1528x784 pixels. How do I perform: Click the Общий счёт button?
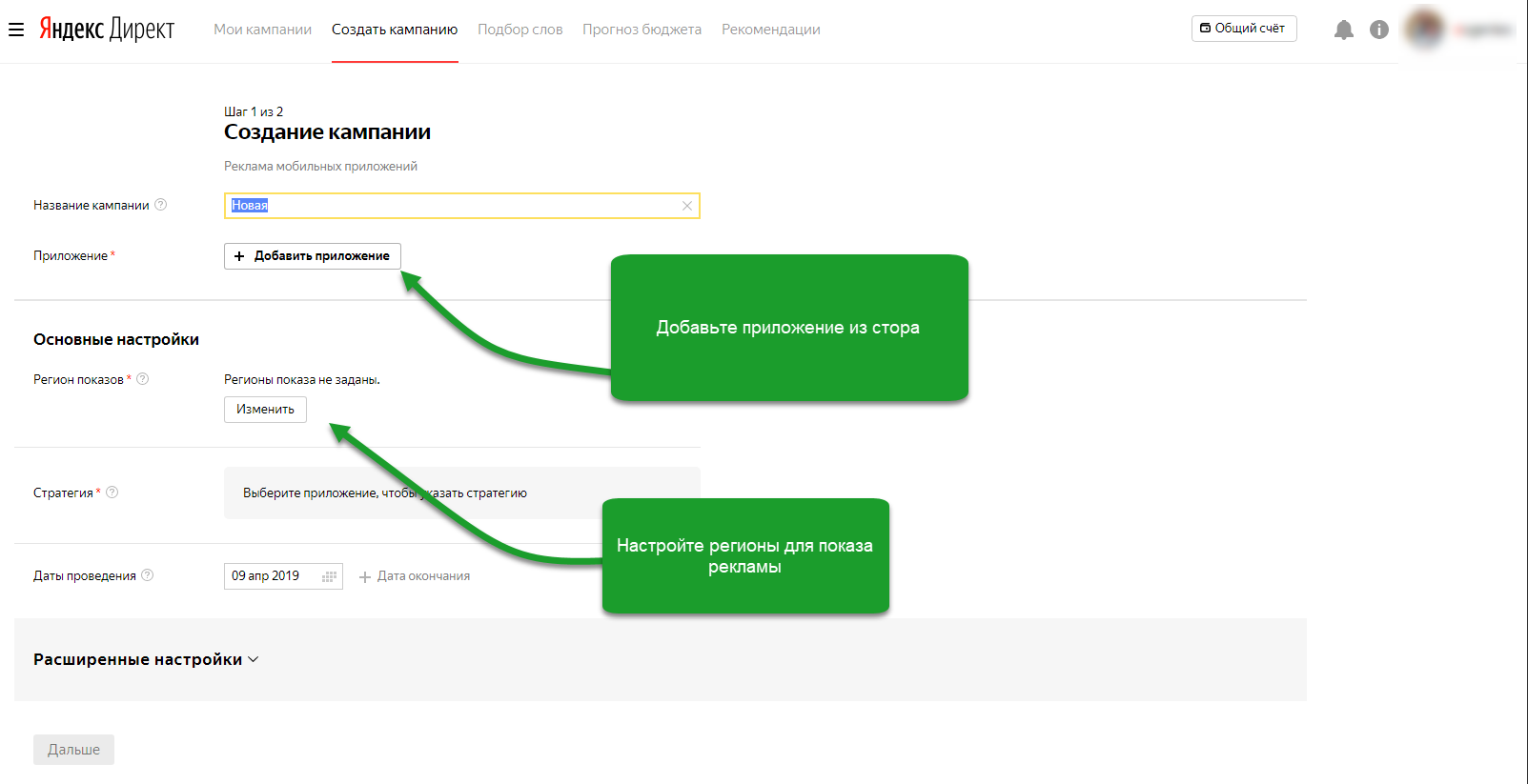pos(1243,29)
